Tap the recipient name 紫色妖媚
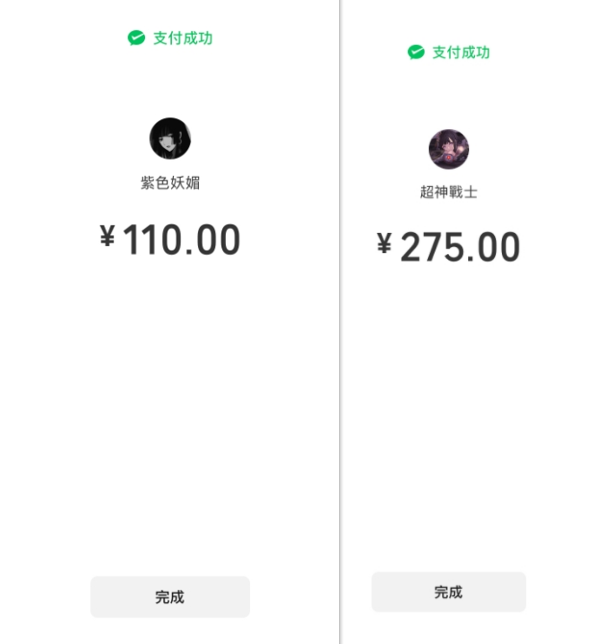This screenshot has height=644, width=589. 170,183
